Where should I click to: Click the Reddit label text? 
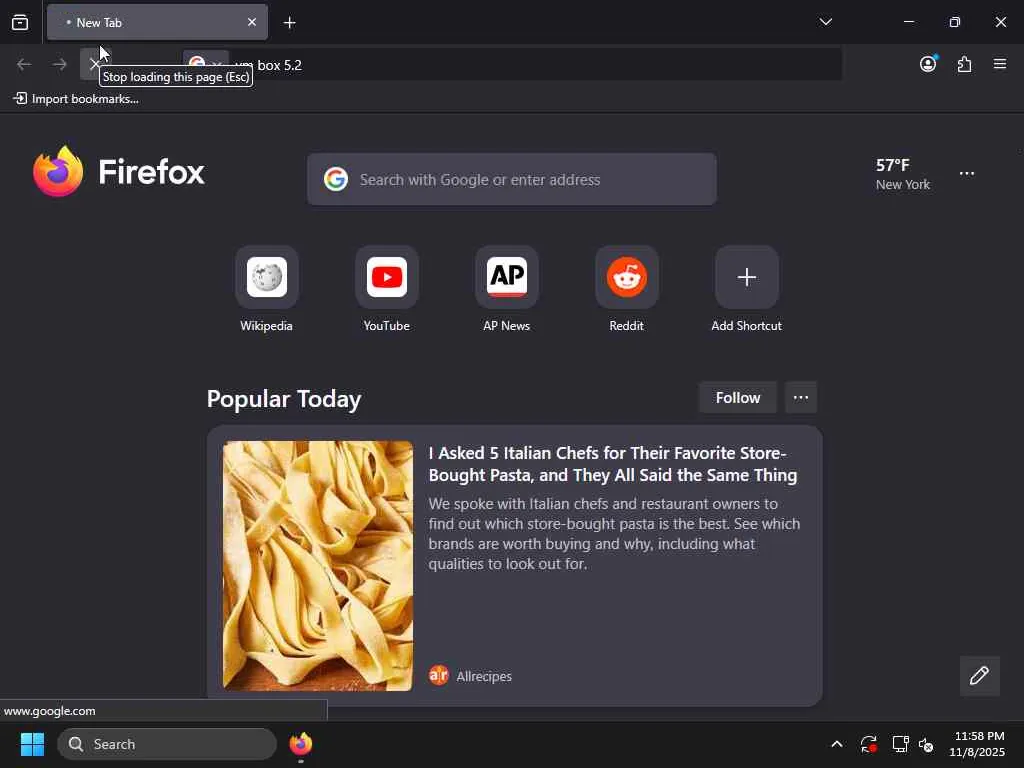pos(627,326)
